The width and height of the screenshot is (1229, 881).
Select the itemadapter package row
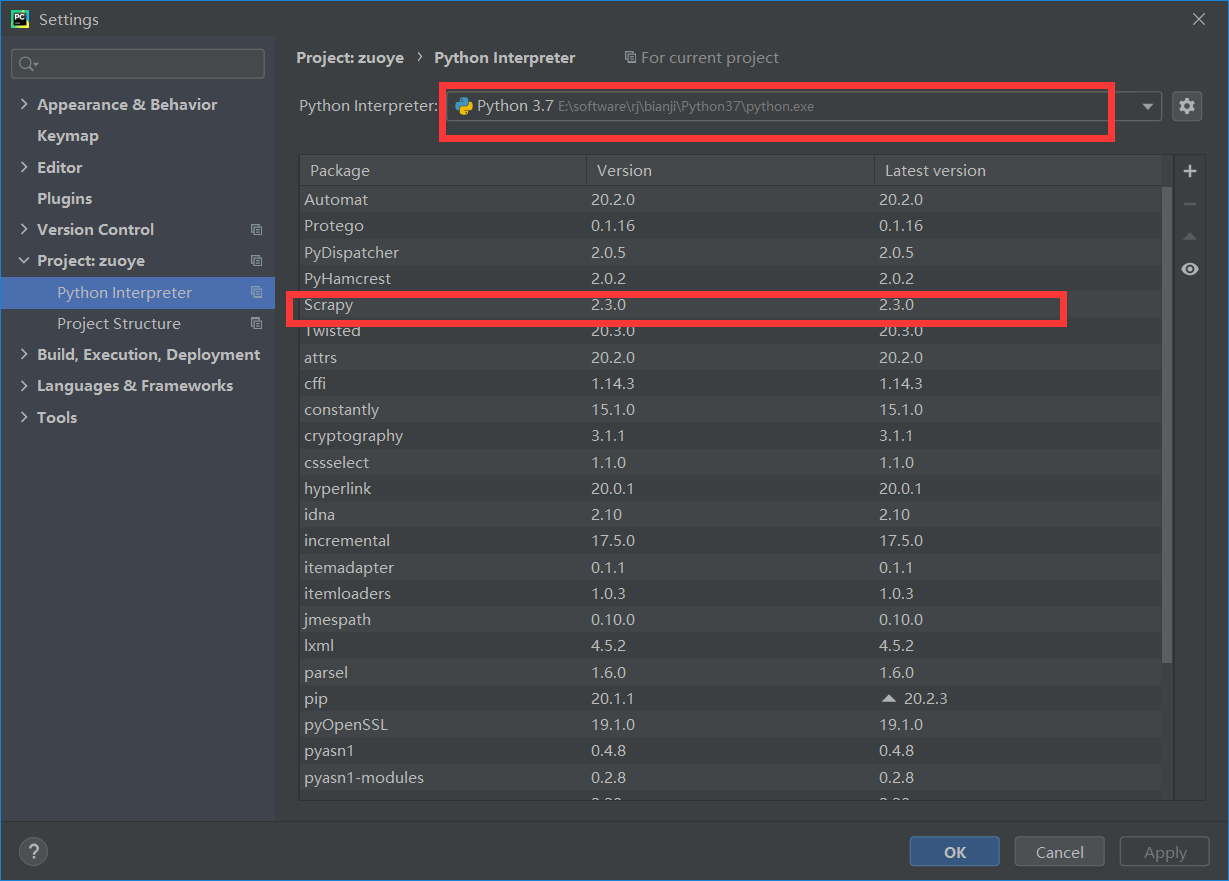[x=731, y=567]
